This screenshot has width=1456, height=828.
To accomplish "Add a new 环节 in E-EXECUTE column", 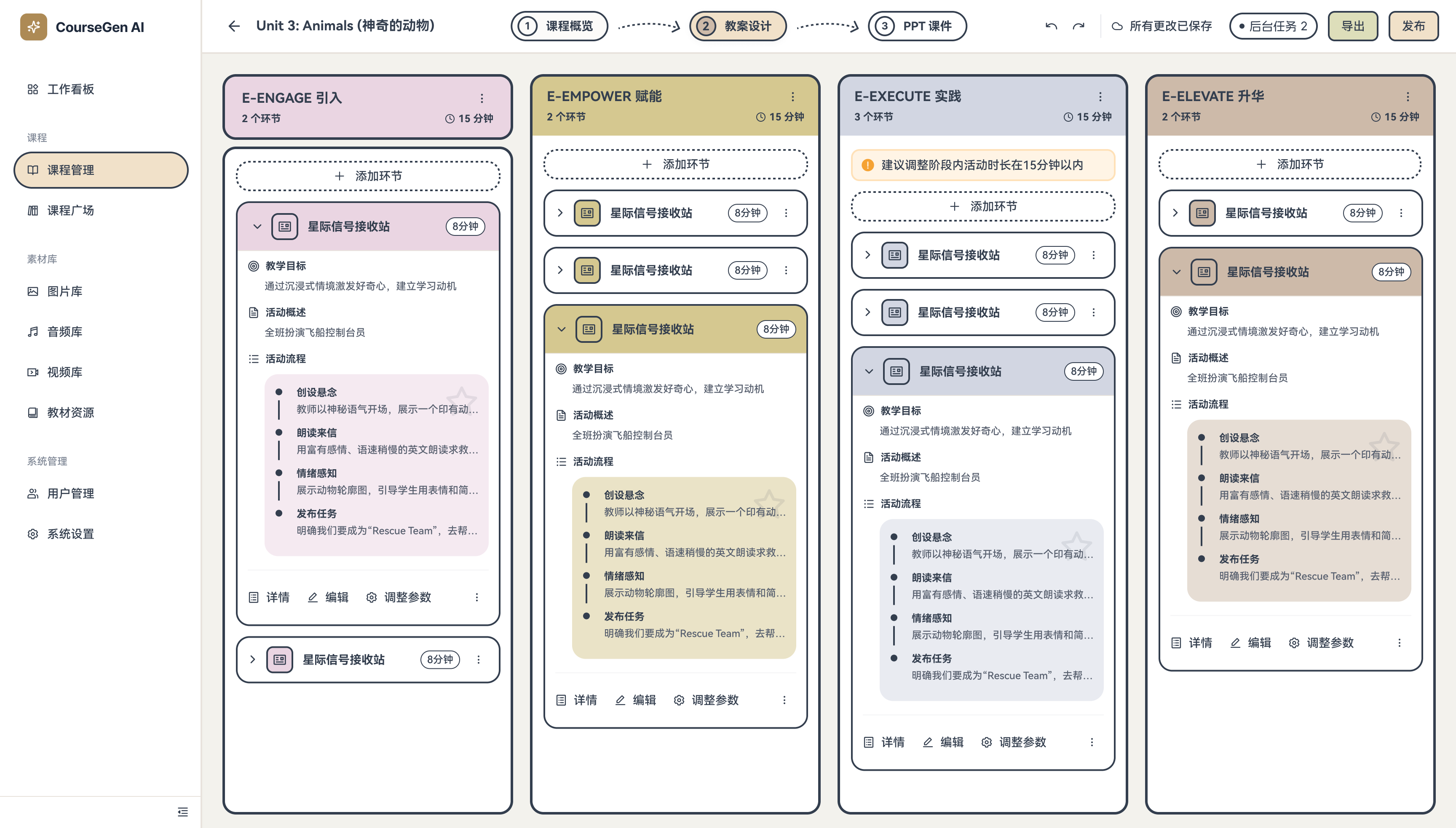I will click(983, 206).
